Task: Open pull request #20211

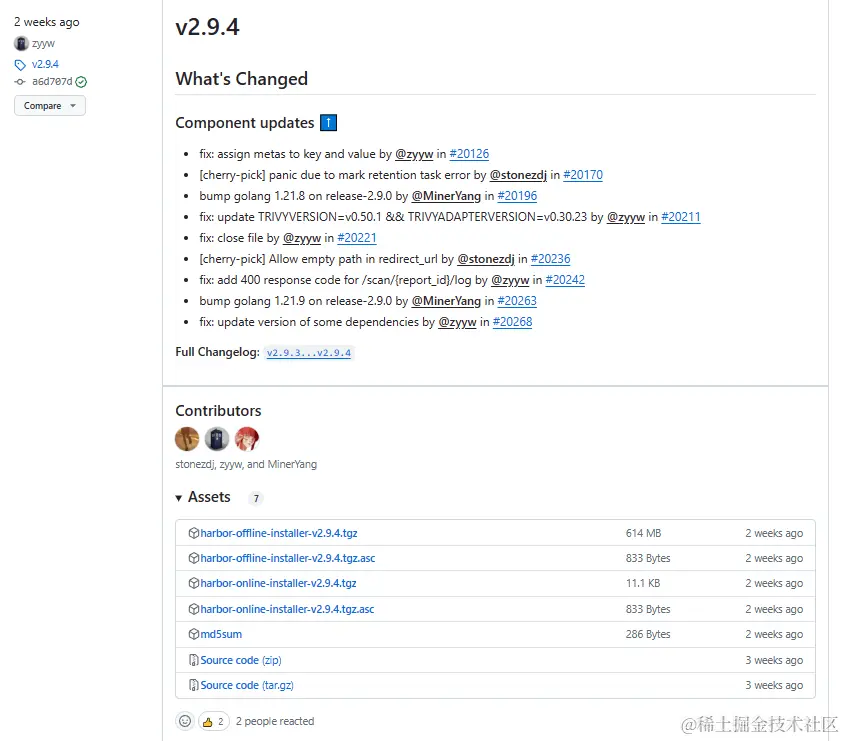Action: [681, 217]
